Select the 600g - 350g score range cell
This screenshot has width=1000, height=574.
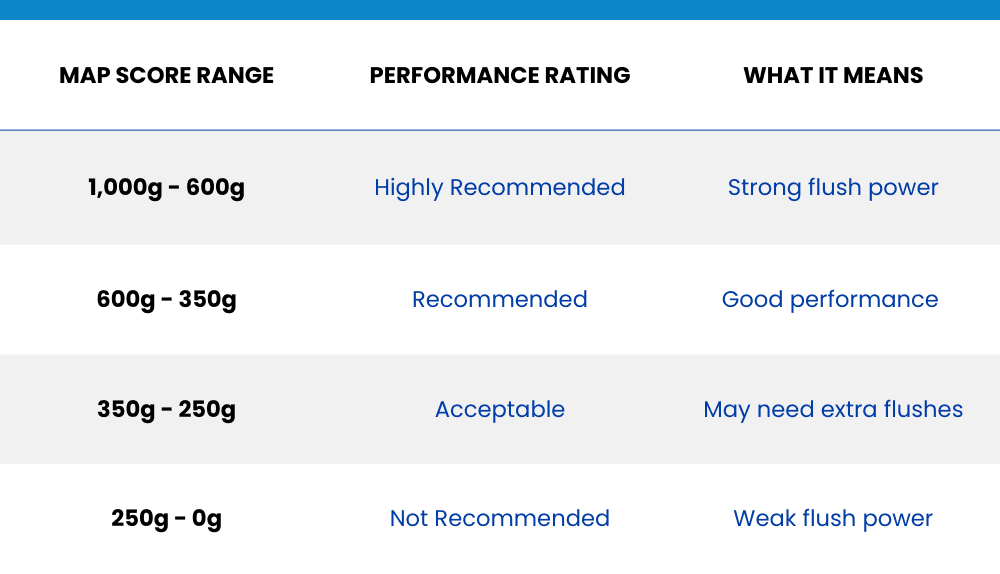tap(166, 300)
